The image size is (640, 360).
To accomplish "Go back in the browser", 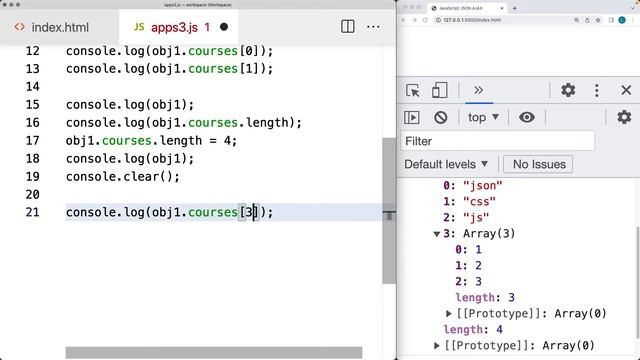I will [x=403, y=20].
